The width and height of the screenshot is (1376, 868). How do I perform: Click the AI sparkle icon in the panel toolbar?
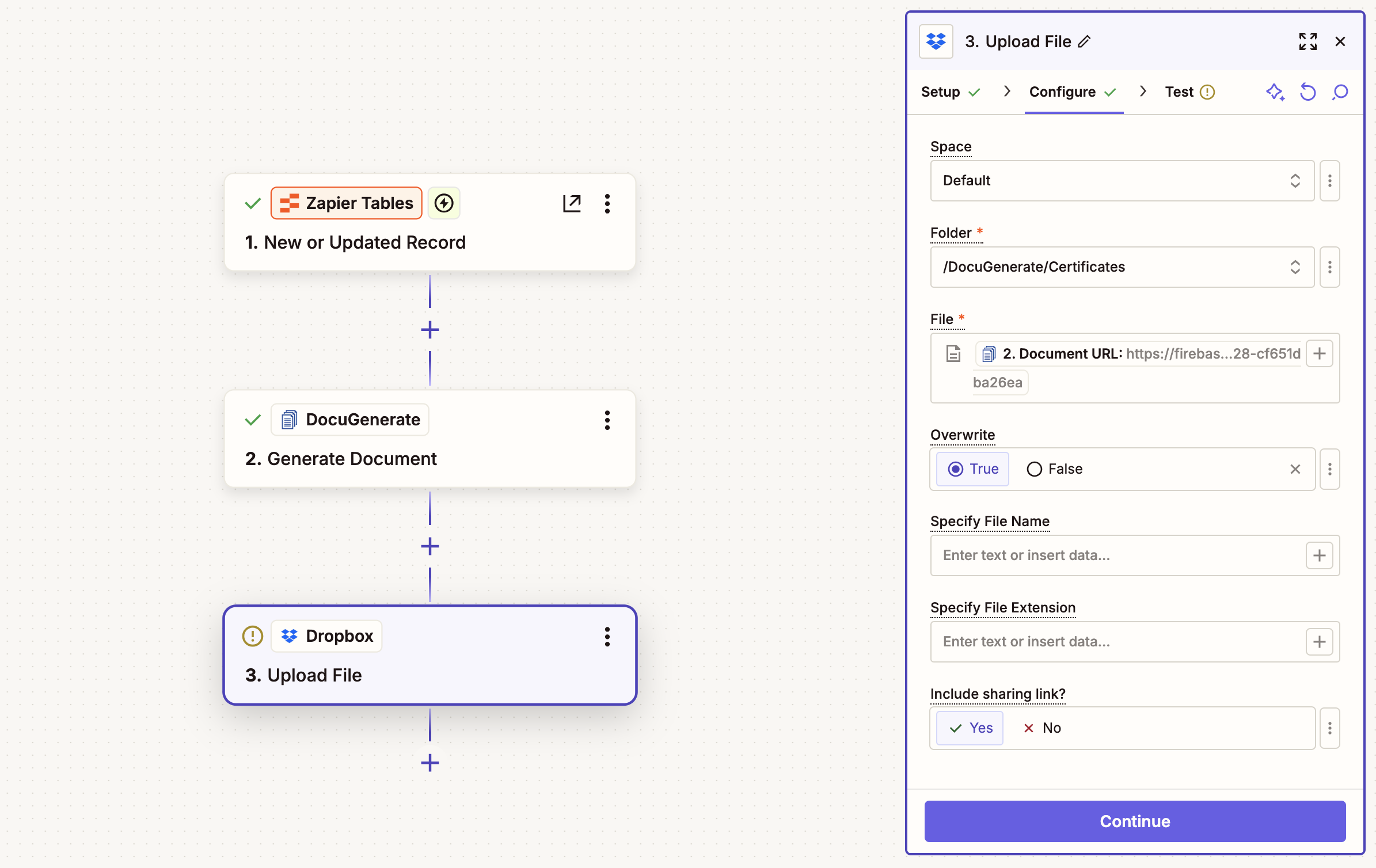[1275, 92]
